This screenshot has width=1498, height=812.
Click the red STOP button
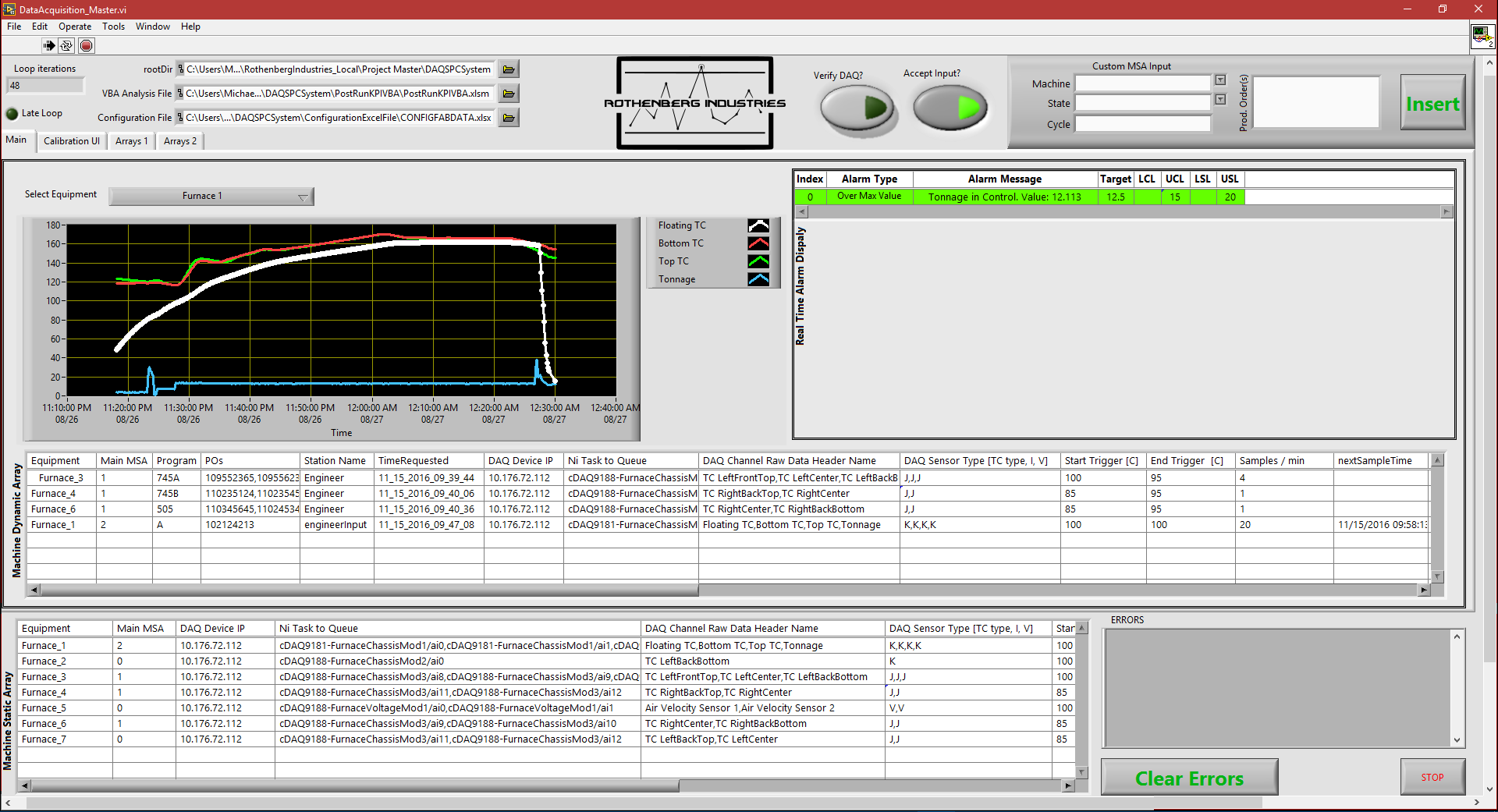point(1432,777)
